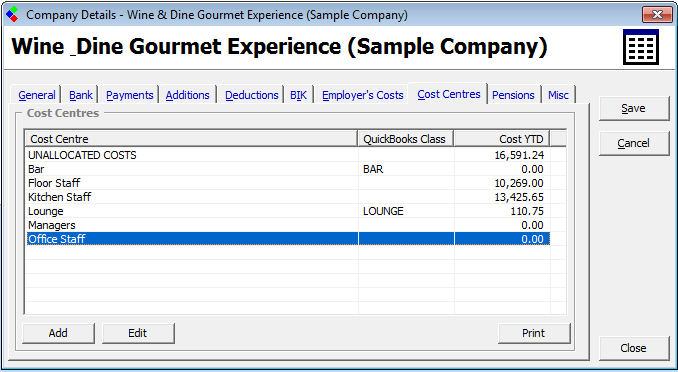Select the Kitchen Staff row
The height and width of the screenshot is (372, 678).
288,197
